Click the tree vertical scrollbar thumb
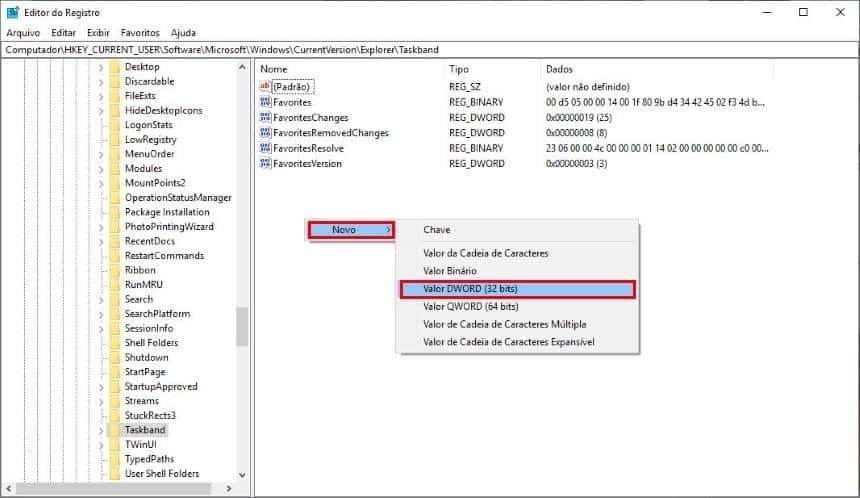This screenshot has width=860, height=498. pyautogui.click(x=242, y=326)
